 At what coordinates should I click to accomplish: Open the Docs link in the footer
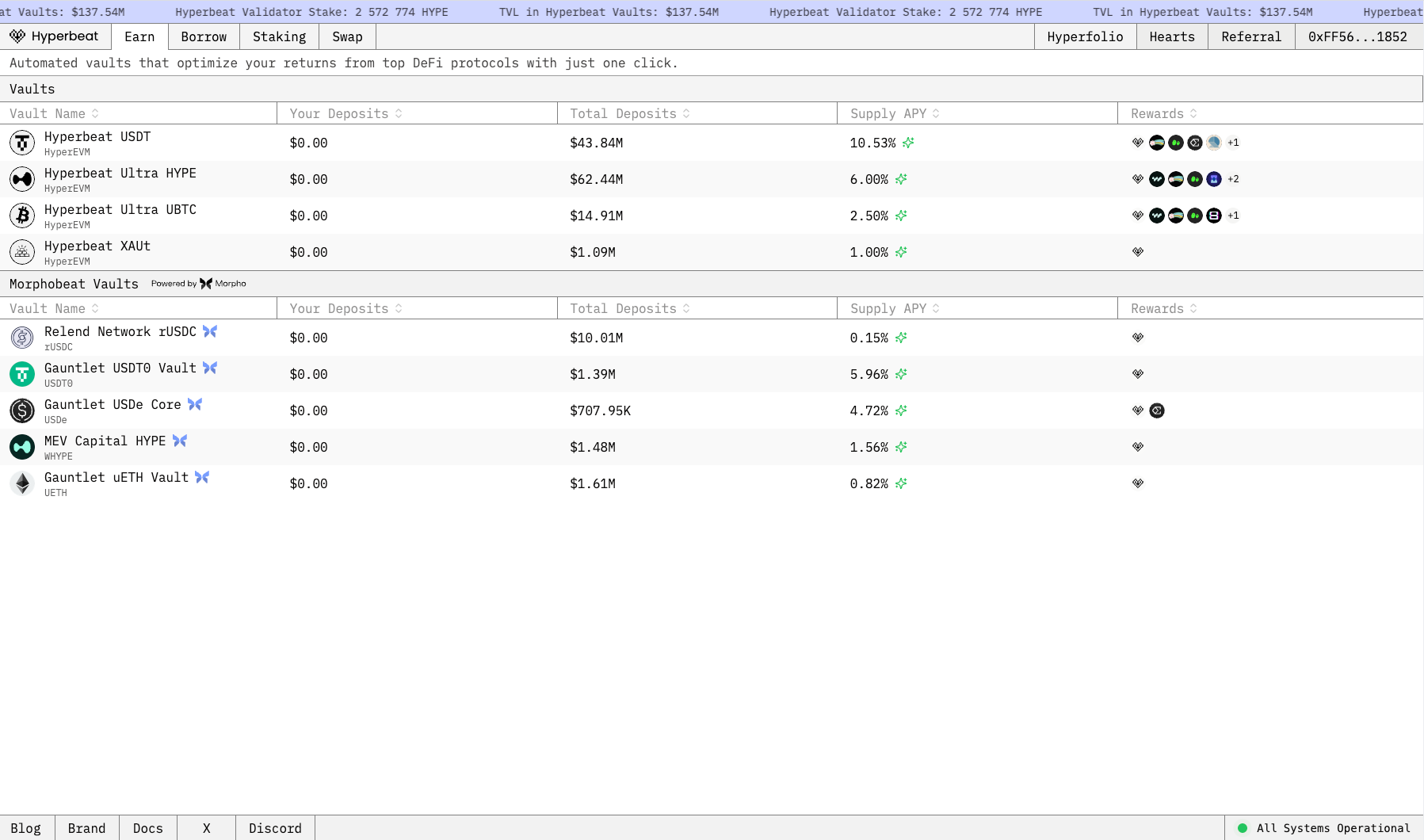point(147,828)
